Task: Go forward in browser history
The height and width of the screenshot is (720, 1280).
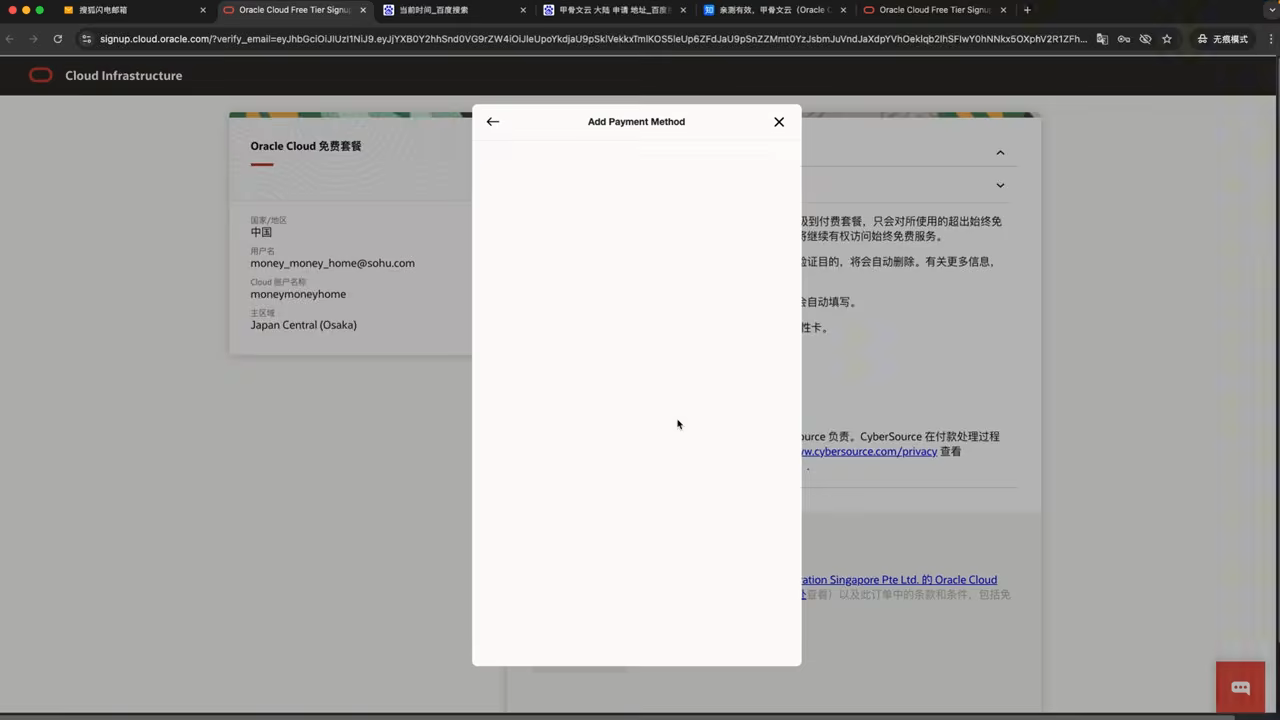Action: pos(33,39)
